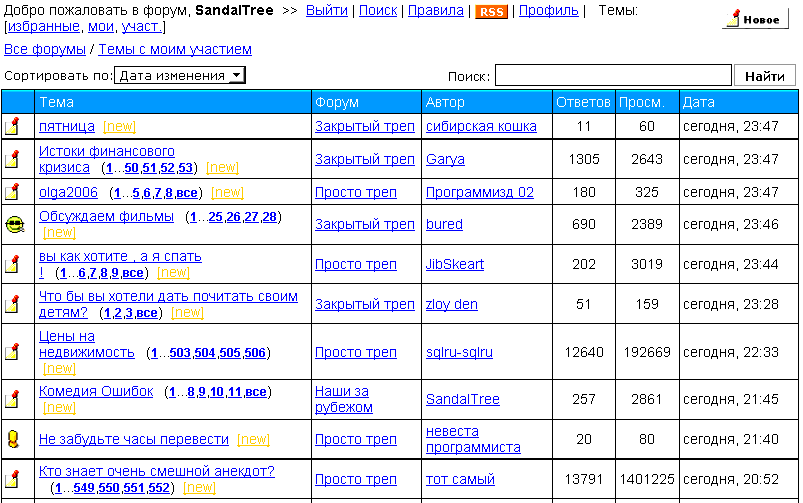Image resolution: width=803 pixels, height=503 pixels.
Task: Click the smiley icon next to Обсуждаем фильмы
Action: (14, 225)
